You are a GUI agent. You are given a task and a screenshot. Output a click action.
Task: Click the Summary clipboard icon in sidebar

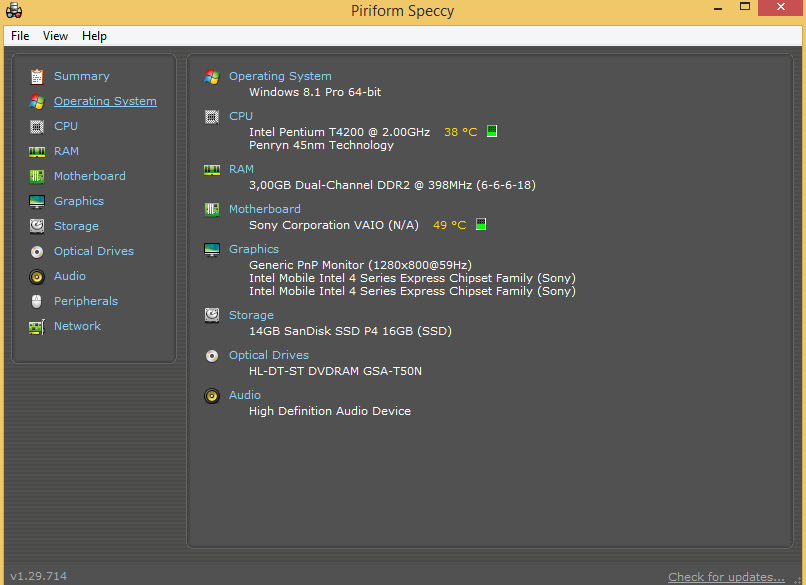click(x=37, y=76)
